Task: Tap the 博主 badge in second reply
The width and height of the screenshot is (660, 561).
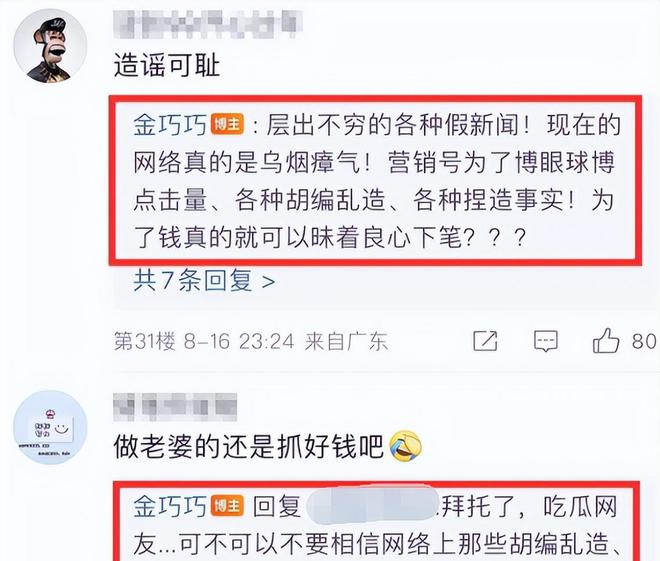Action: 227,505
